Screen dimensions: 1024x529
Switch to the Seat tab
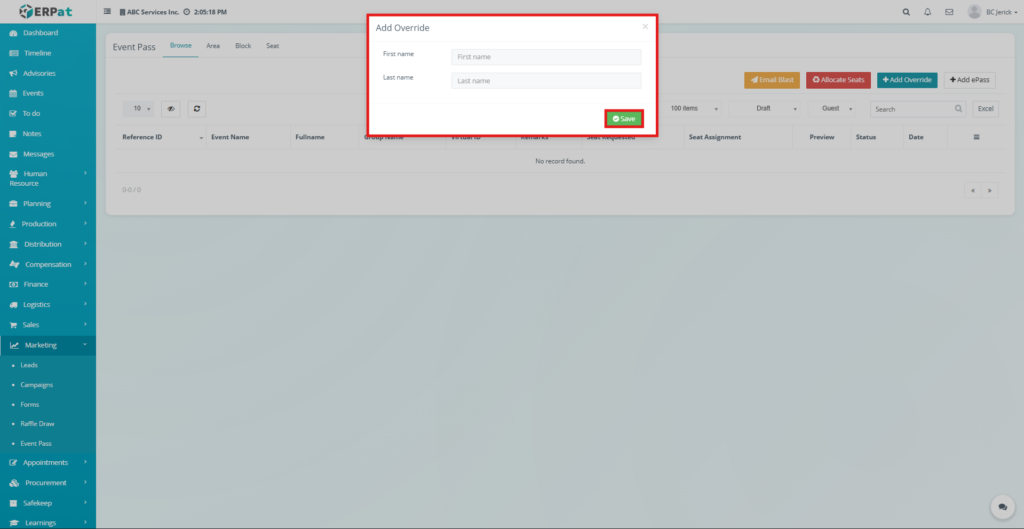[x=272, y=46]
